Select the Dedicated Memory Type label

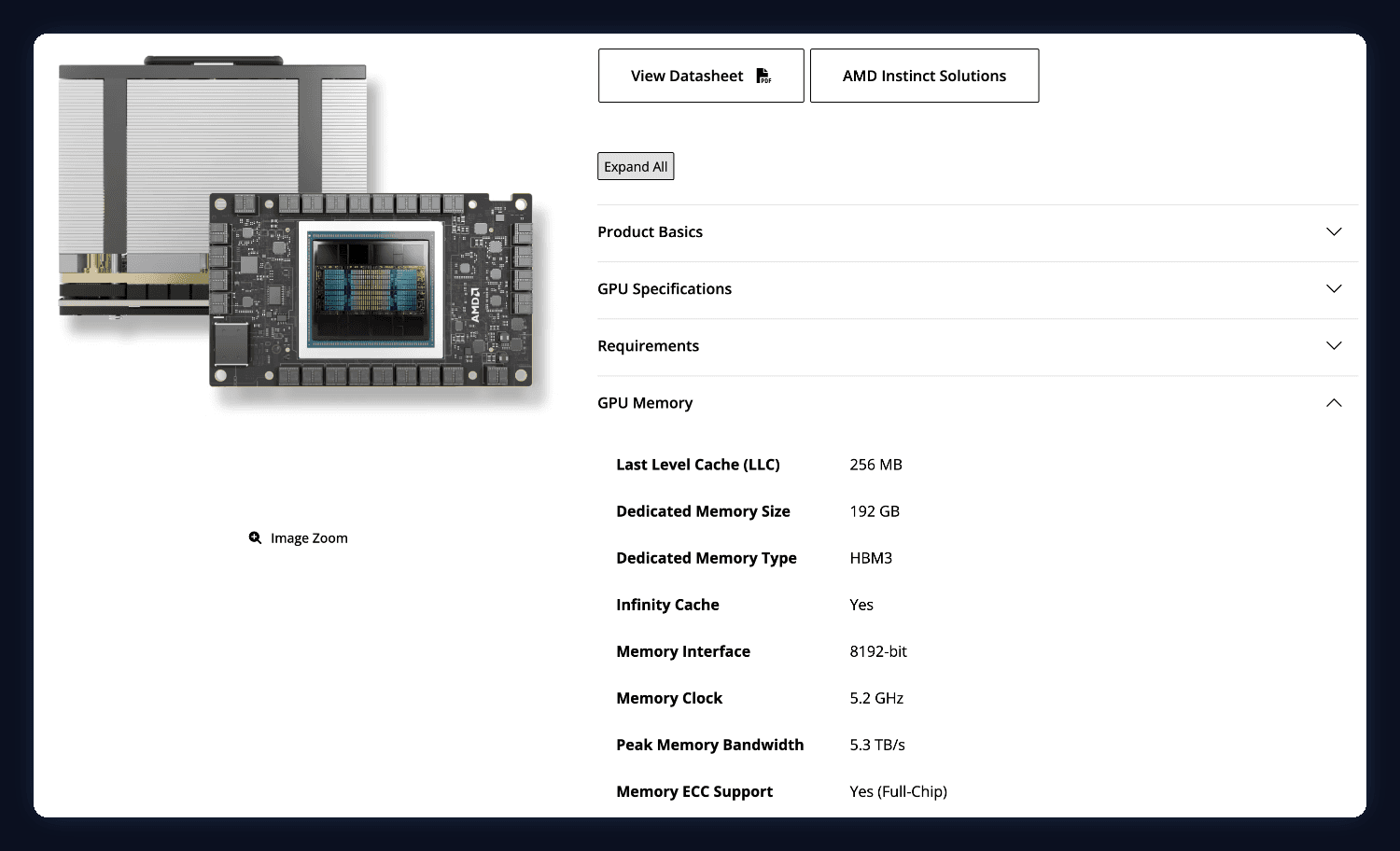coord(707,557)
